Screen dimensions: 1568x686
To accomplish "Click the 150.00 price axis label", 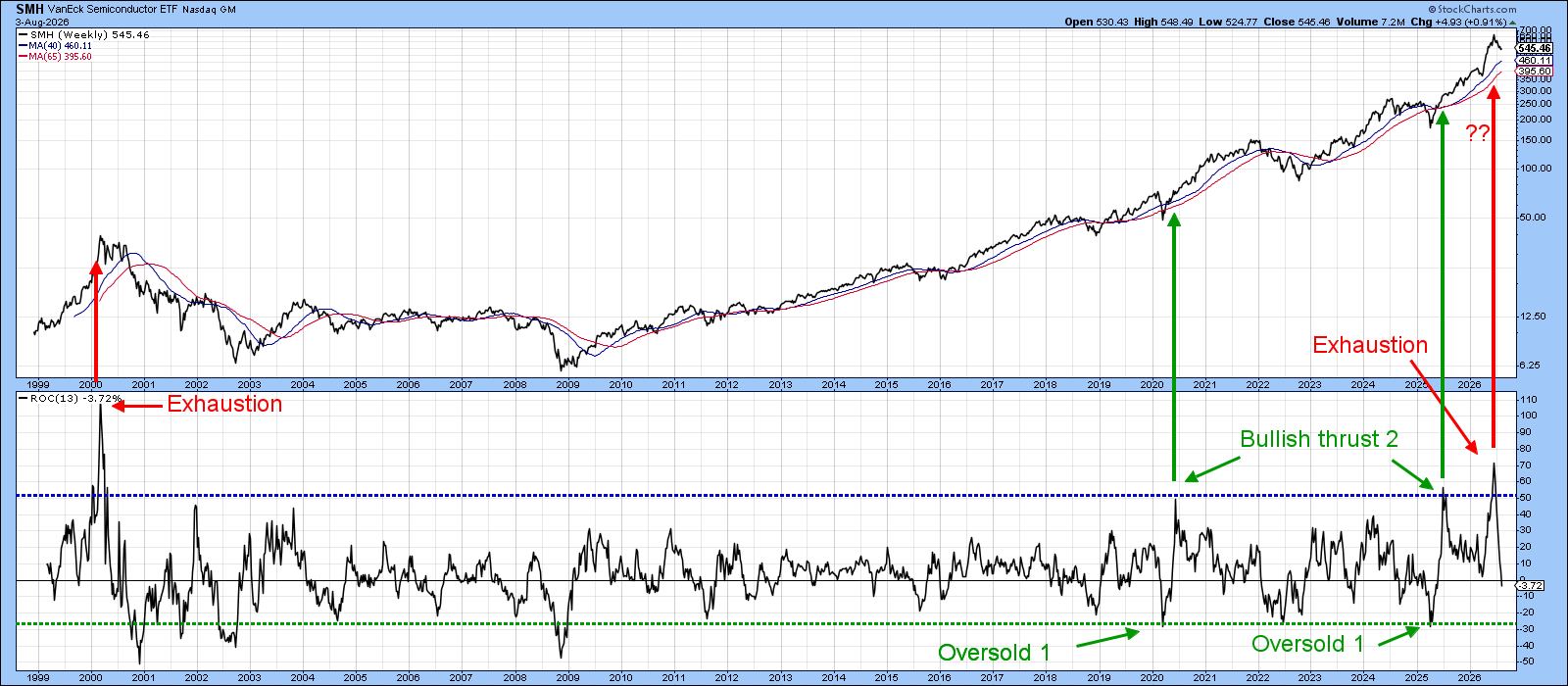I will (1535, 140).
